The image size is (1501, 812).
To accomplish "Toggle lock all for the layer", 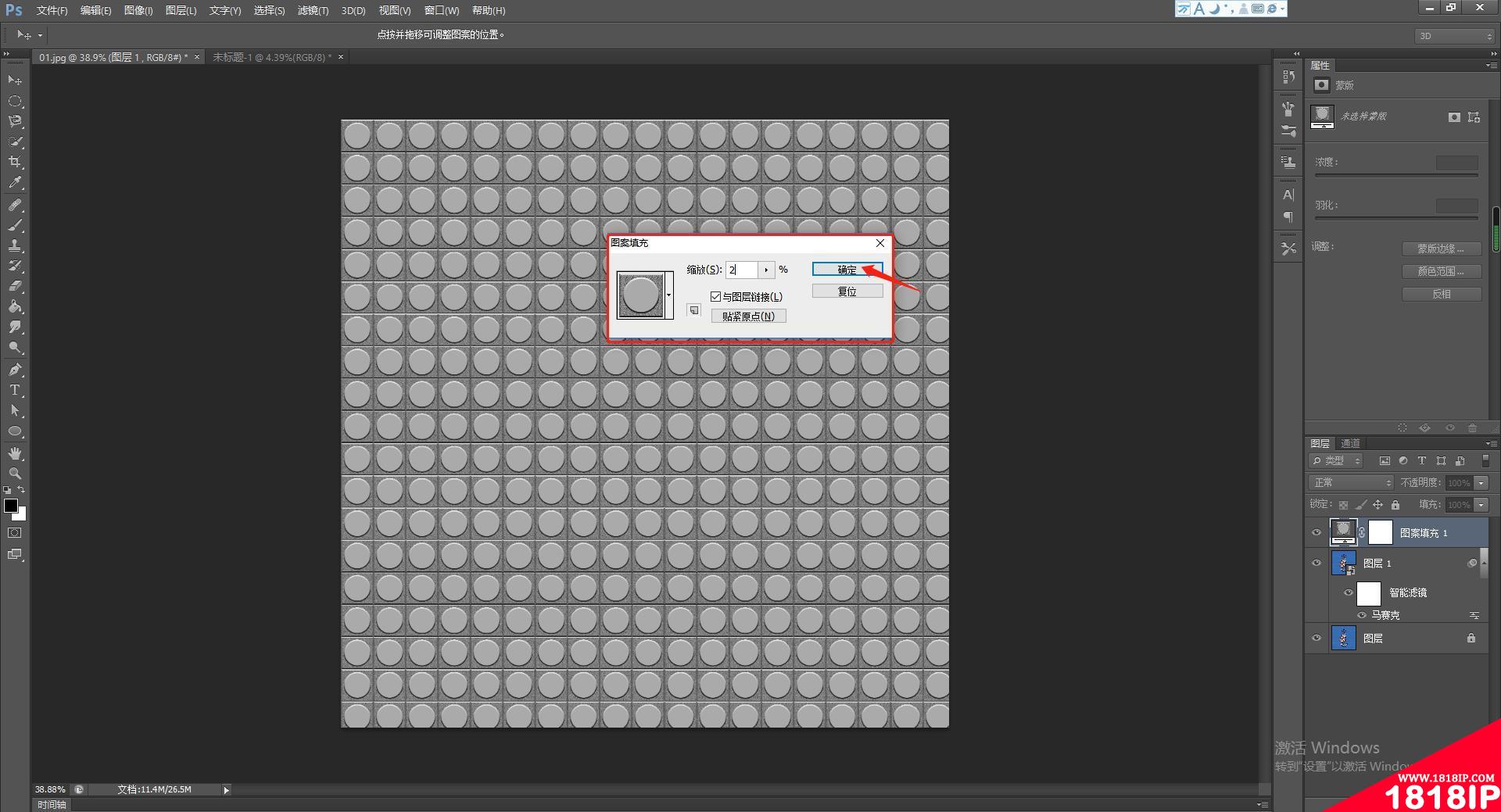I will 1395,505.
